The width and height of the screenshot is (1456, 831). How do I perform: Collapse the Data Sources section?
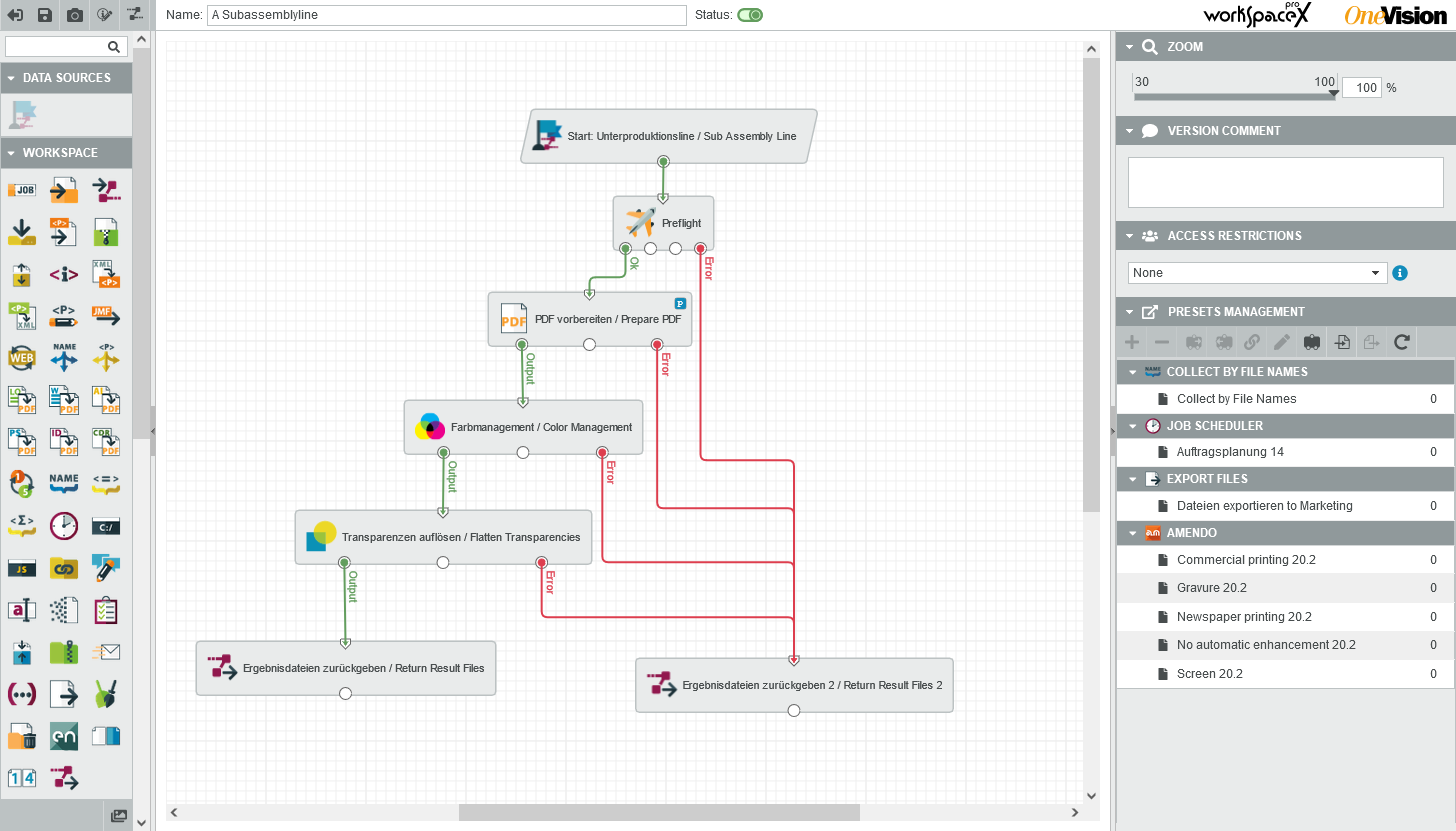[x=11, y=78]
